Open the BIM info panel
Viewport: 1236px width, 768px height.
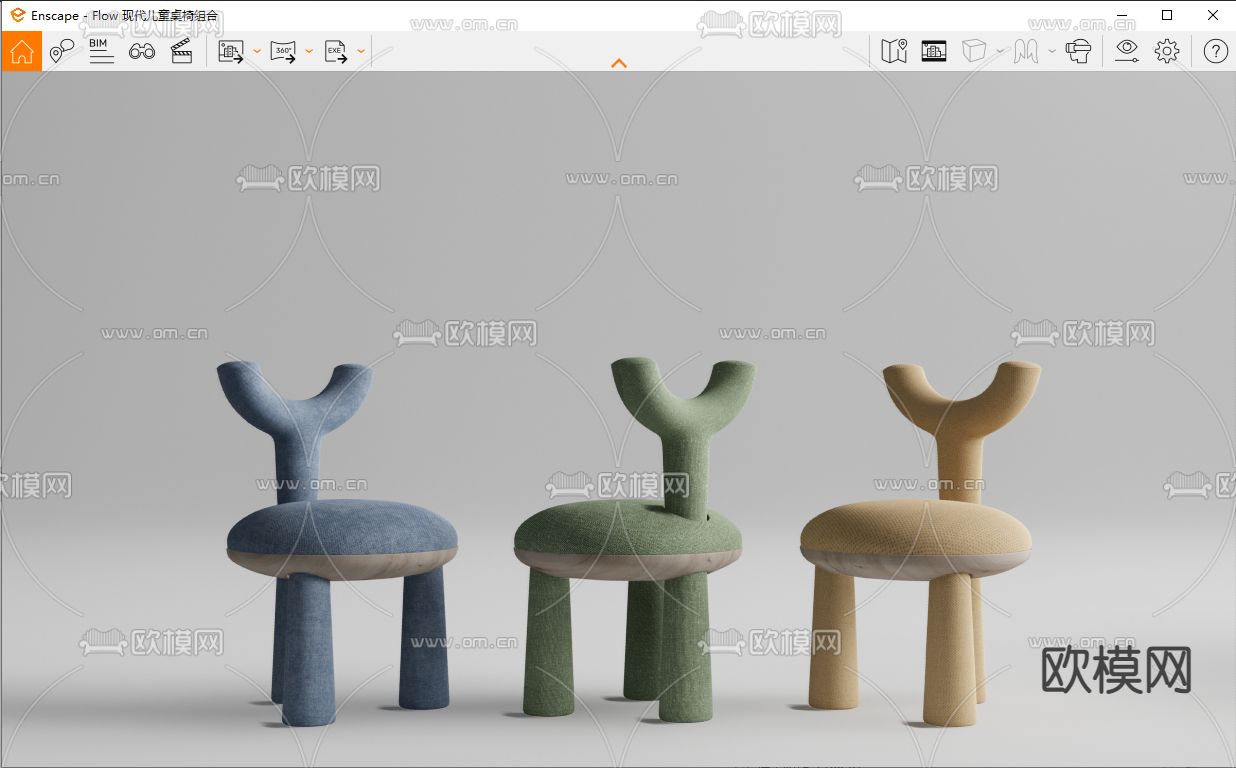101,51
